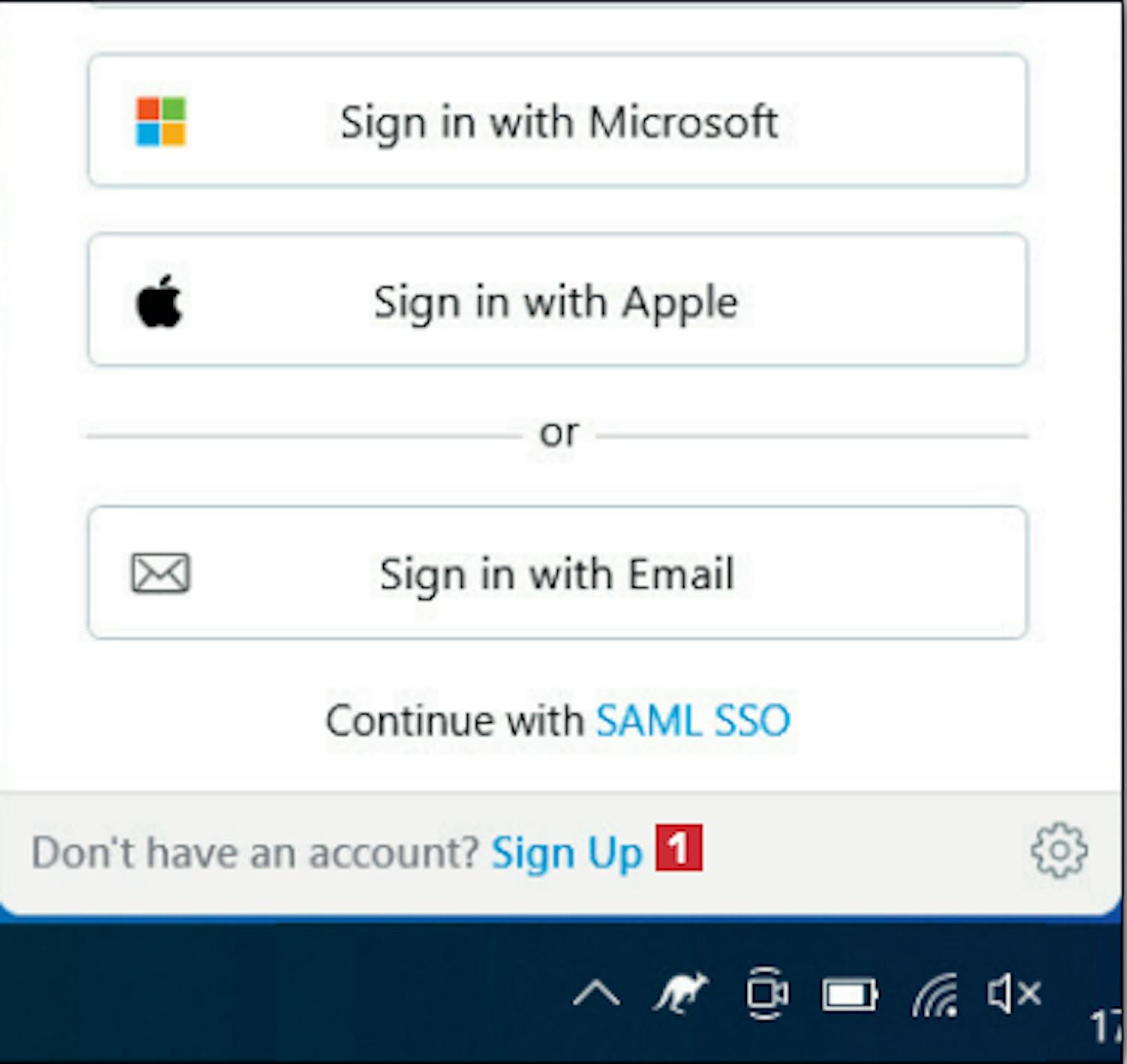Click the kangaroo tray icon
Viewport: 1127px width, 1064px height.
(x=681, y=993)
